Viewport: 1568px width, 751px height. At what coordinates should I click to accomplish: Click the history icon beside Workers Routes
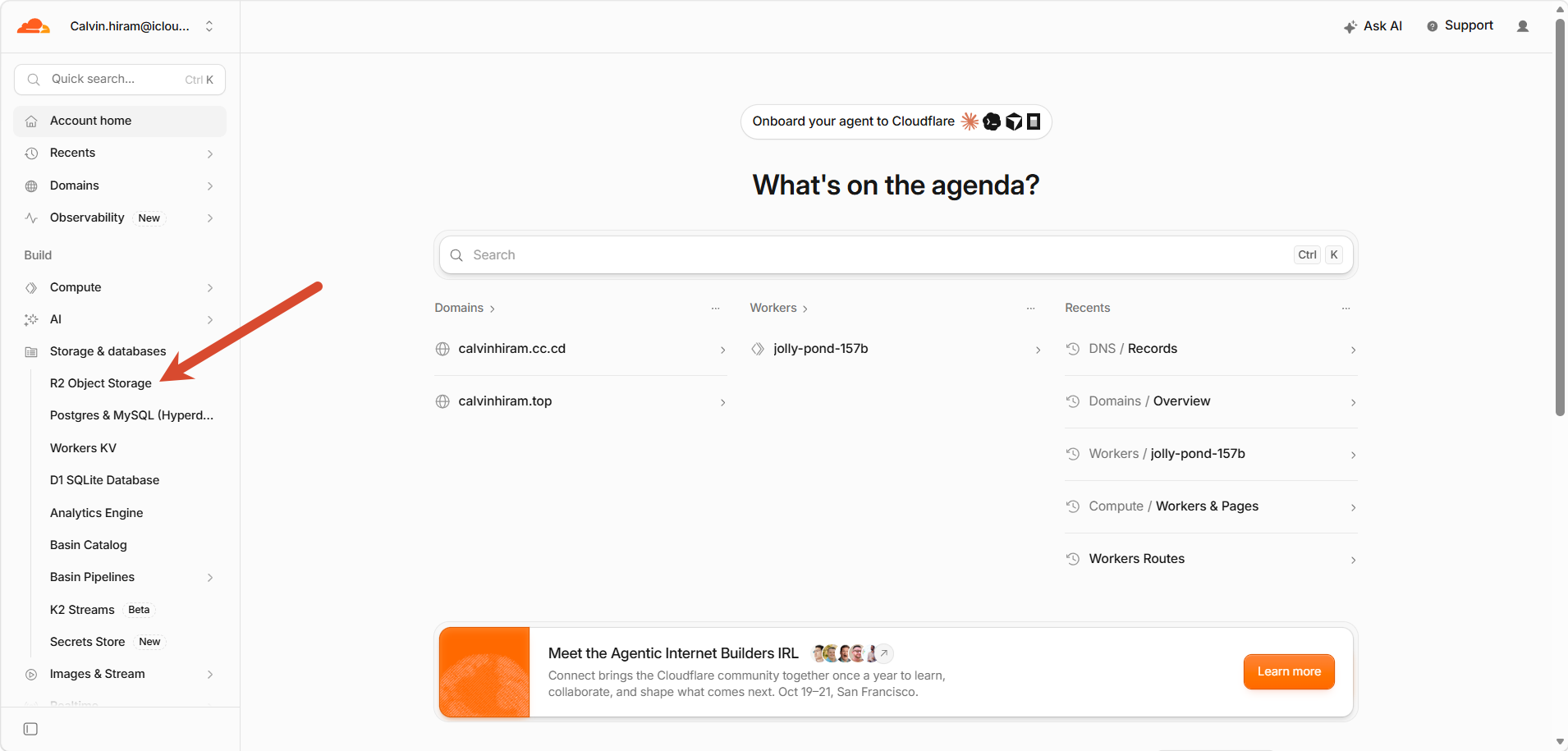point(1072,559)
